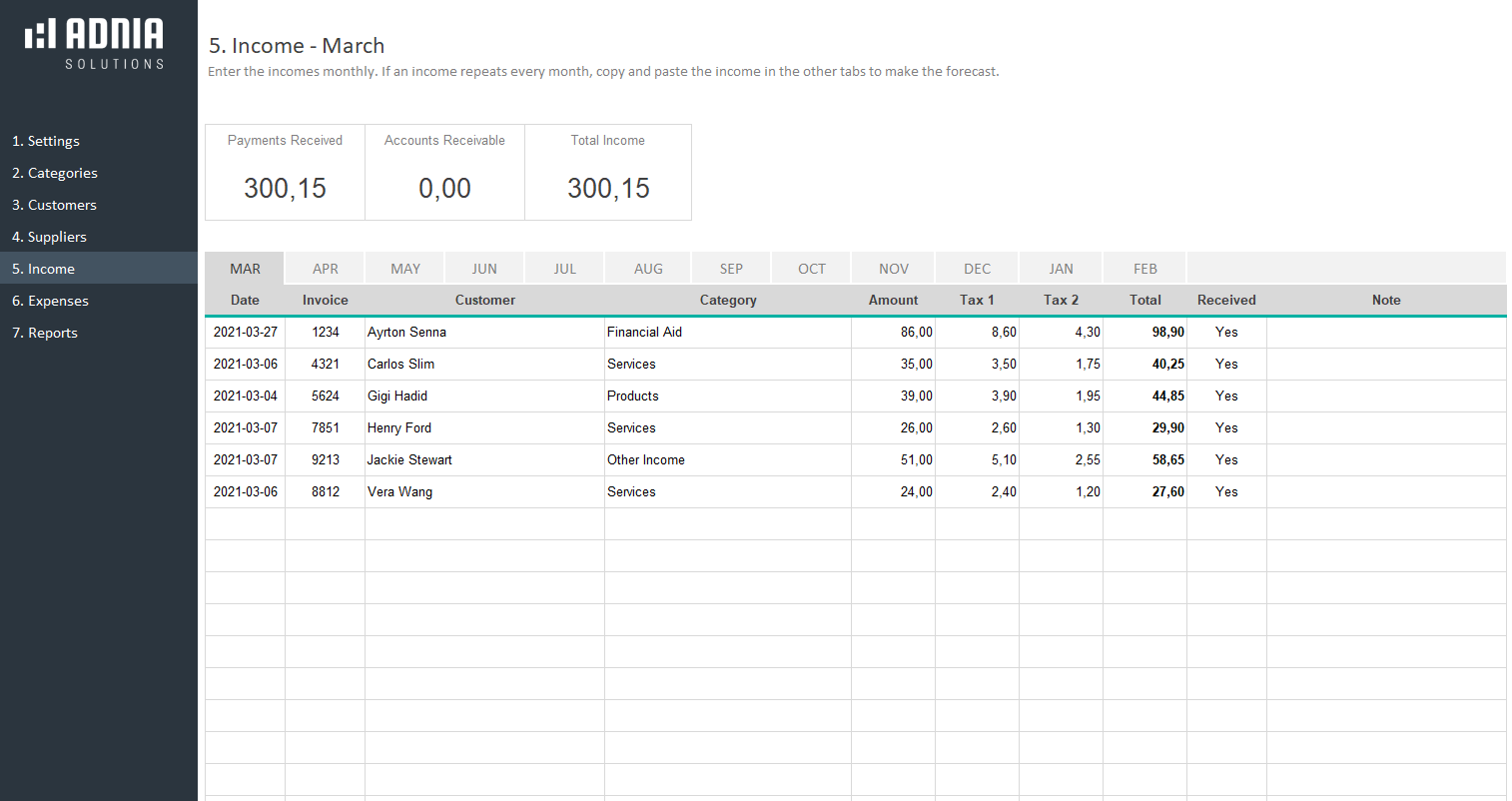This screenshot has height=801, width=1512.
Task: Select invoice number 9213 cell
Action: pyautogui.click(x=325, y=459)
